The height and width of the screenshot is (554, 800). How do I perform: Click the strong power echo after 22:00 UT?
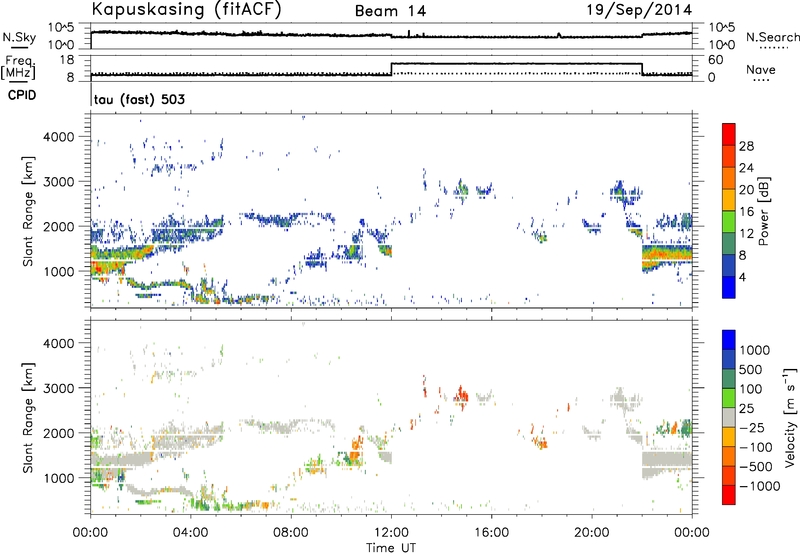coord(666,253)
